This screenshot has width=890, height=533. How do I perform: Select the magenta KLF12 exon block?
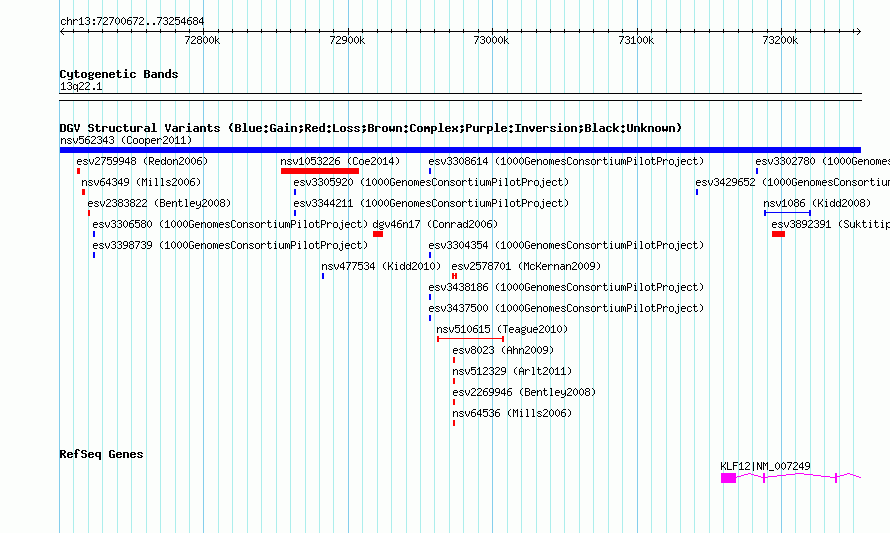(728, 479)
